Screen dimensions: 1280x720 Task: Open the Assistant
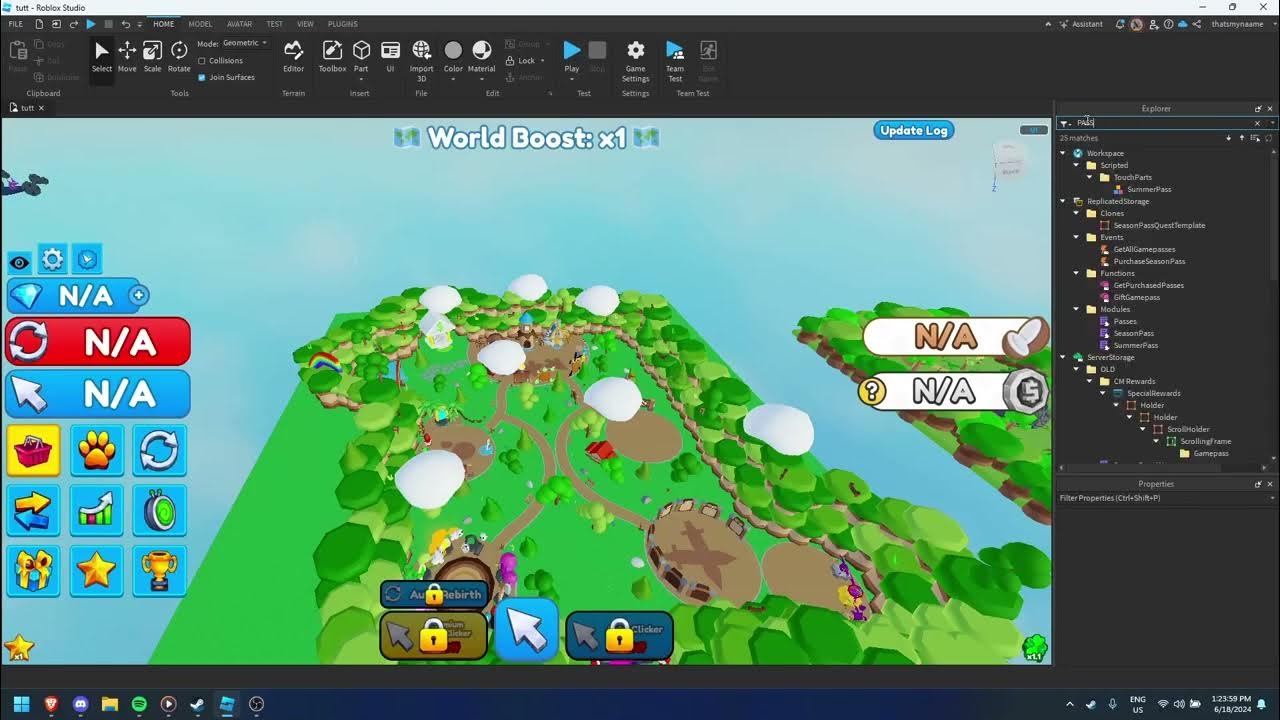1080,24
